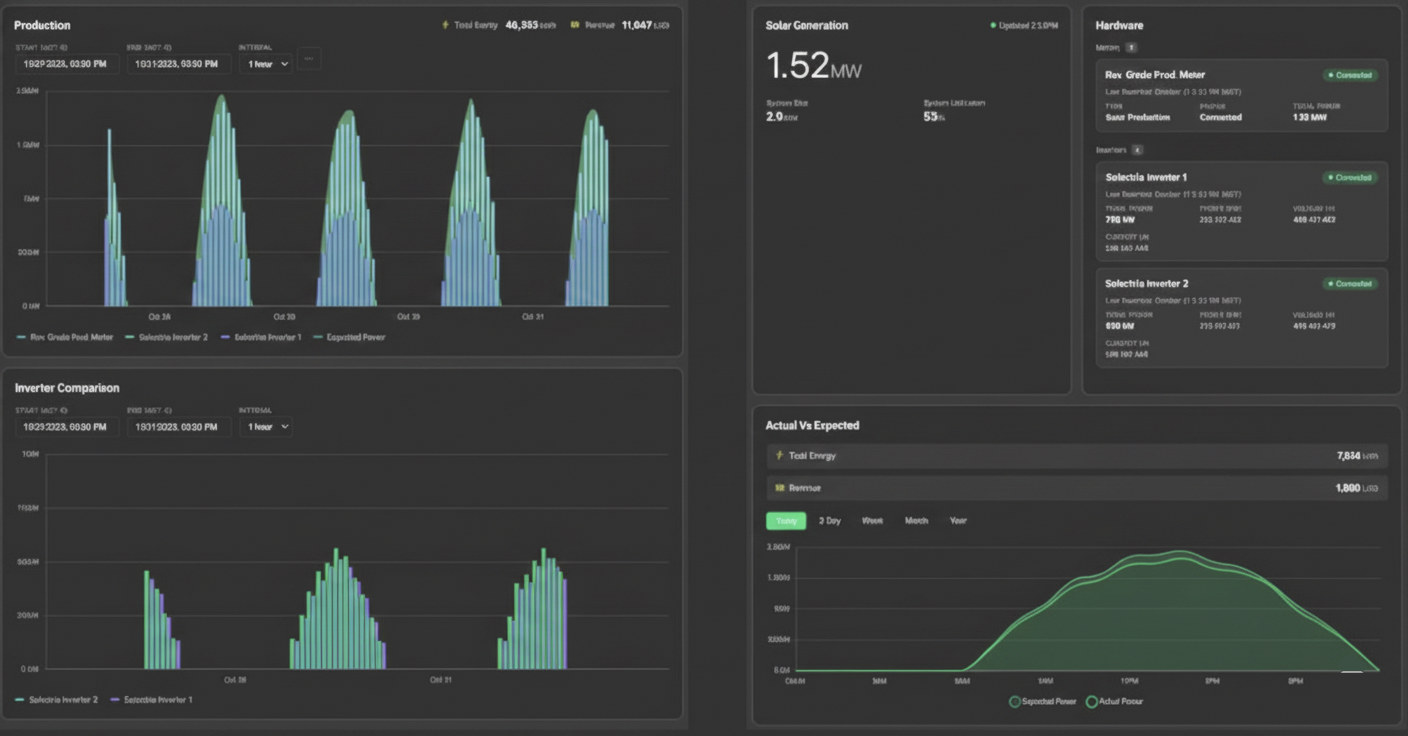Click the lightning icon in Actual Vs Expected
This screenshot has width=1408, height=736.
[x=779, y=456]
